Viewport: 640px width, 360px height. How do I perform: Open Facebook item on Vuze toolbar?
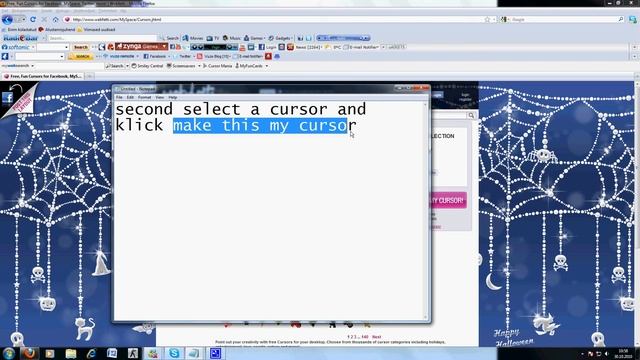[x=155, y=56]
